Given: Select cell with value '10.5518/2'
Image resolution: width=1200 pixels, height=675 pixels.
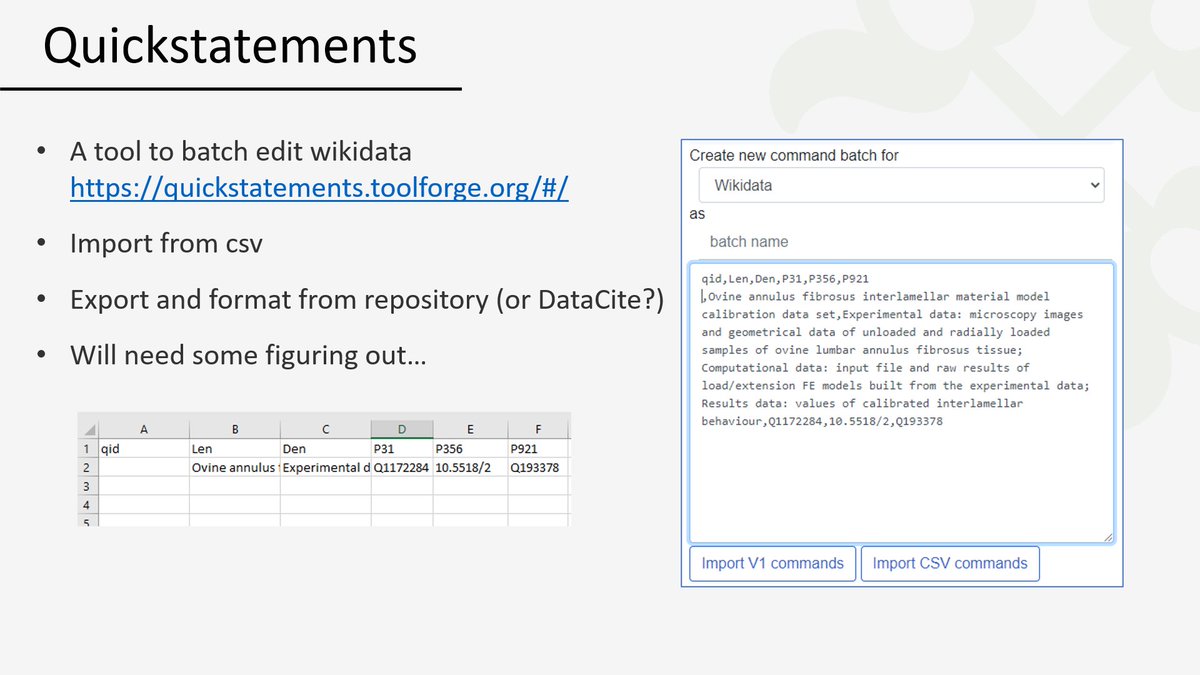Looking at the screenshot, I should 469,468.
